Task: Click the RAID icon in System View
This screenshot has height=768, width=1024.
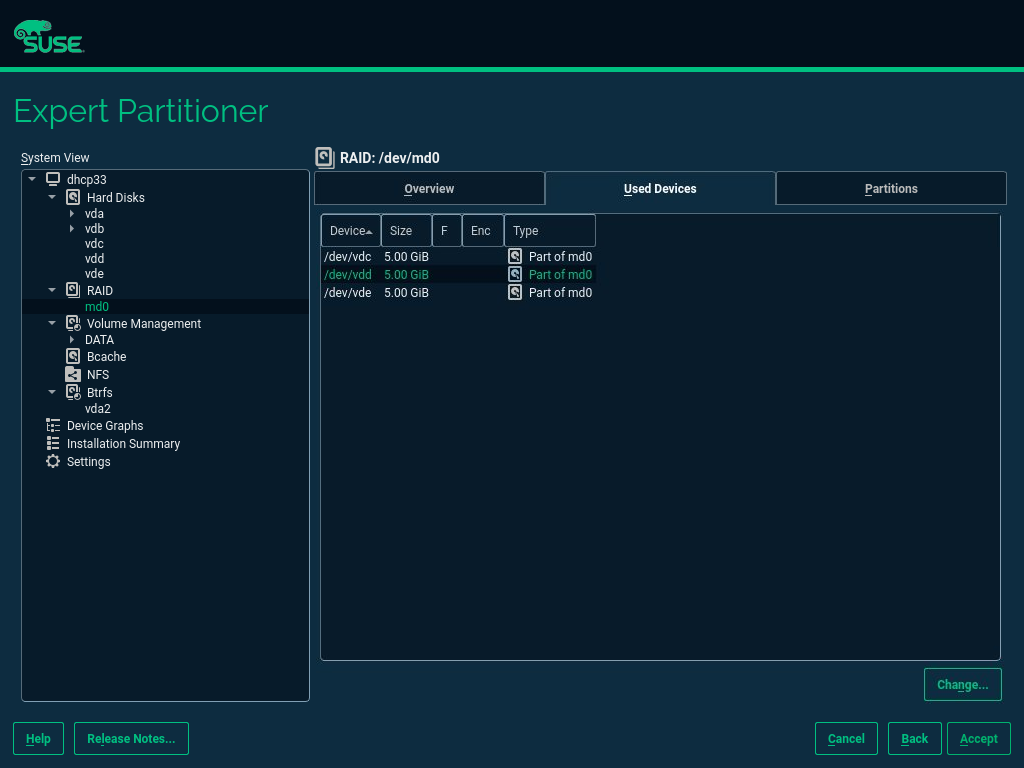Action: point(73,291)
